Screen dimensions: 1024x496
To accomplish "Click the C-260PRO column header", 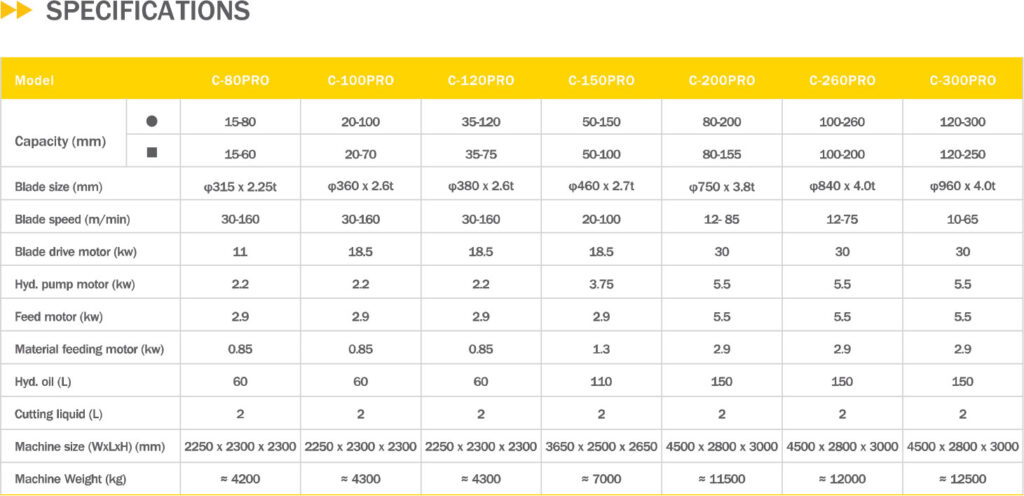I will click(x=842, y=81).
